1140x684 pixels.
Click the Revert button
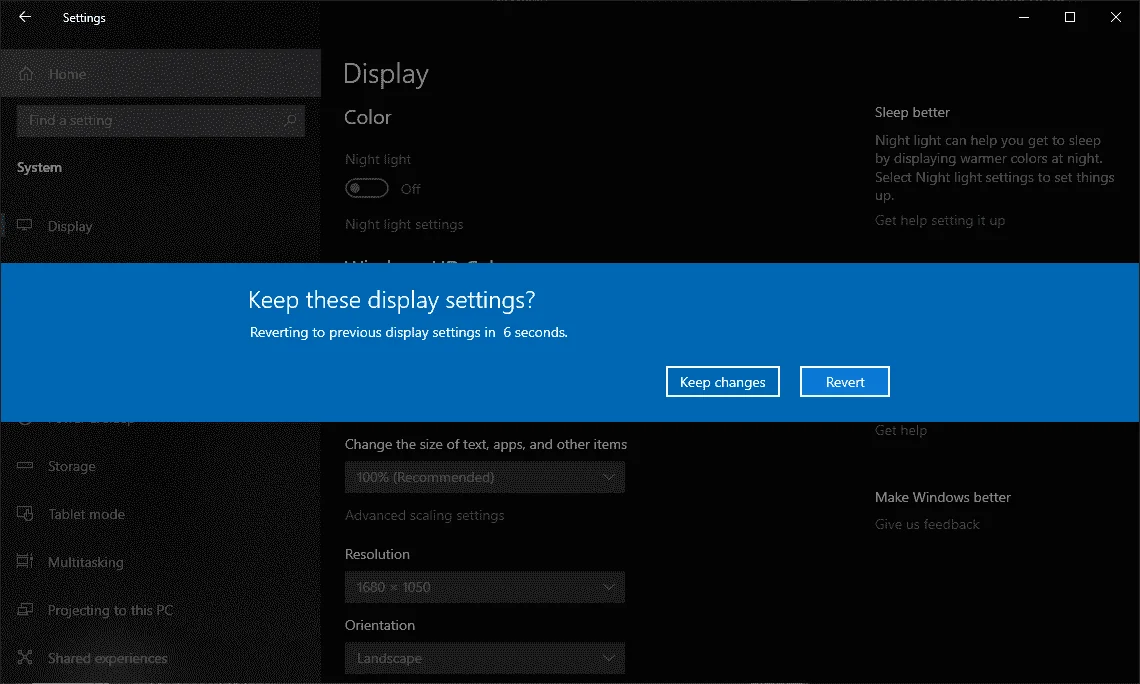(845, 382)
